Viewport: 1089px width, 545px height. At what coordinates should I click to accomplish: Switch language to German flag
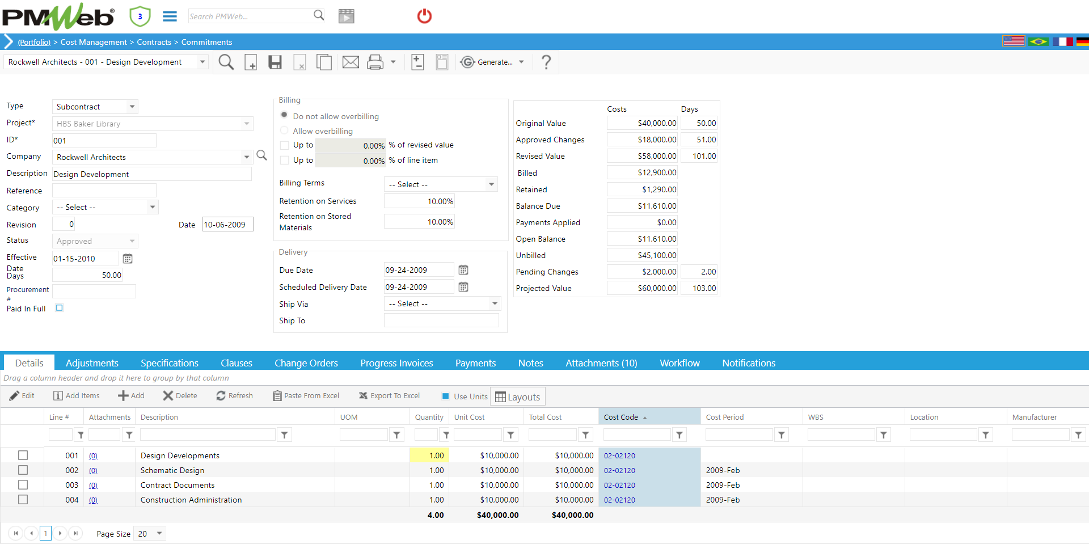1082,42
